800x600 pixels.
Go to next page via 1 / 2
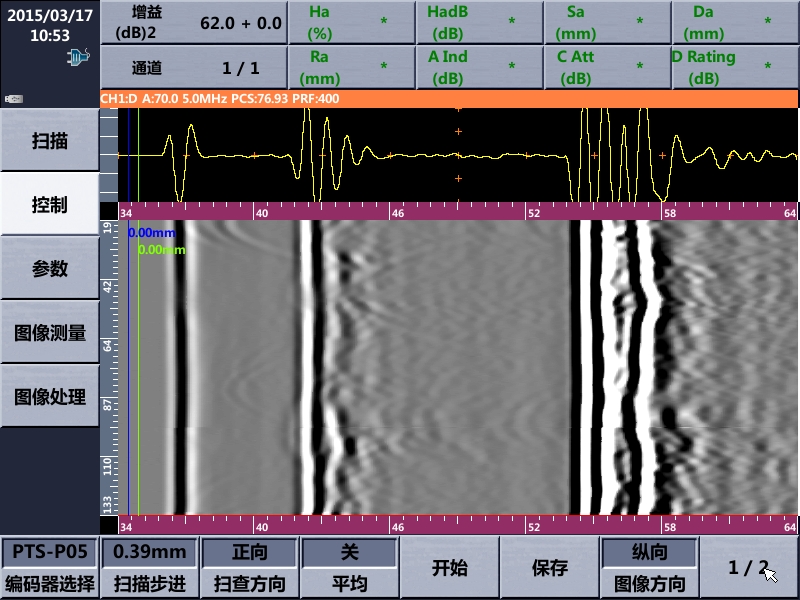[x=749, y=567]
